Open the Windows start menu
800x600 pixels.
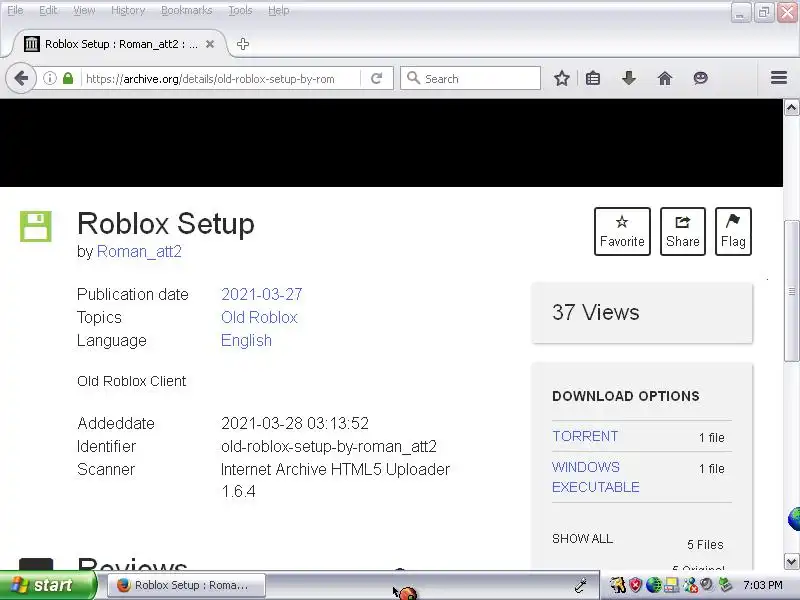[x=47, y=585]
